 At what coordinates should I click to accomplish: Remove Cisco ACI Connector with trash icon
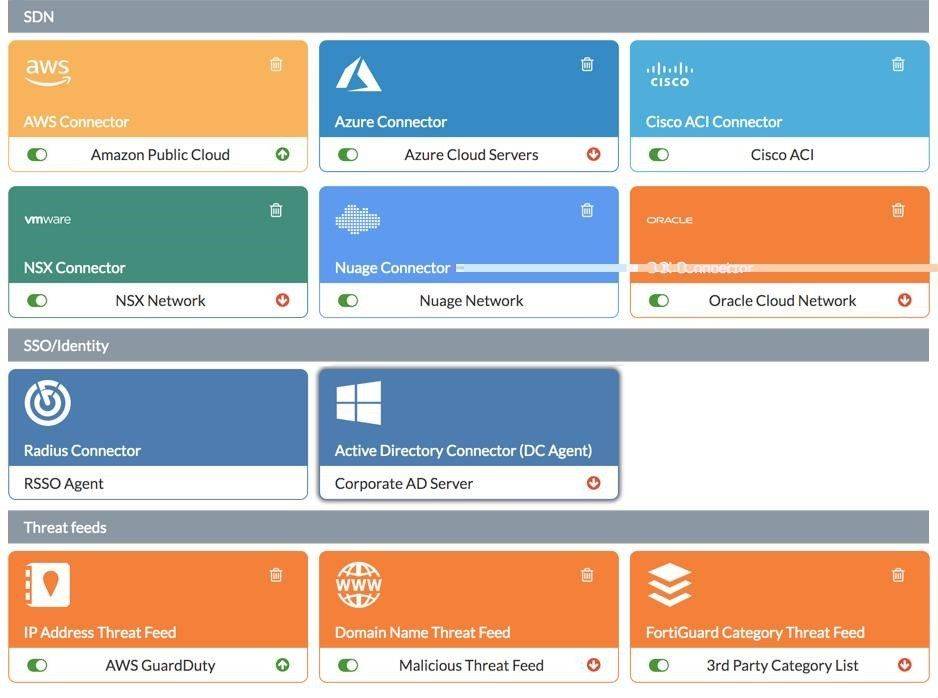coord(898,64)
